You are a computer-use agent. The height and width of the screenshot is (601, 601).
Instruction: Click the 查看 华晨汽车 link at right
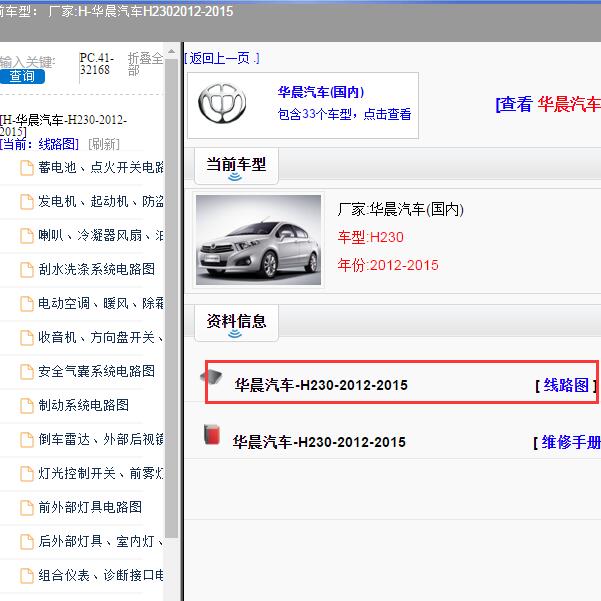[x=548, y=104]
